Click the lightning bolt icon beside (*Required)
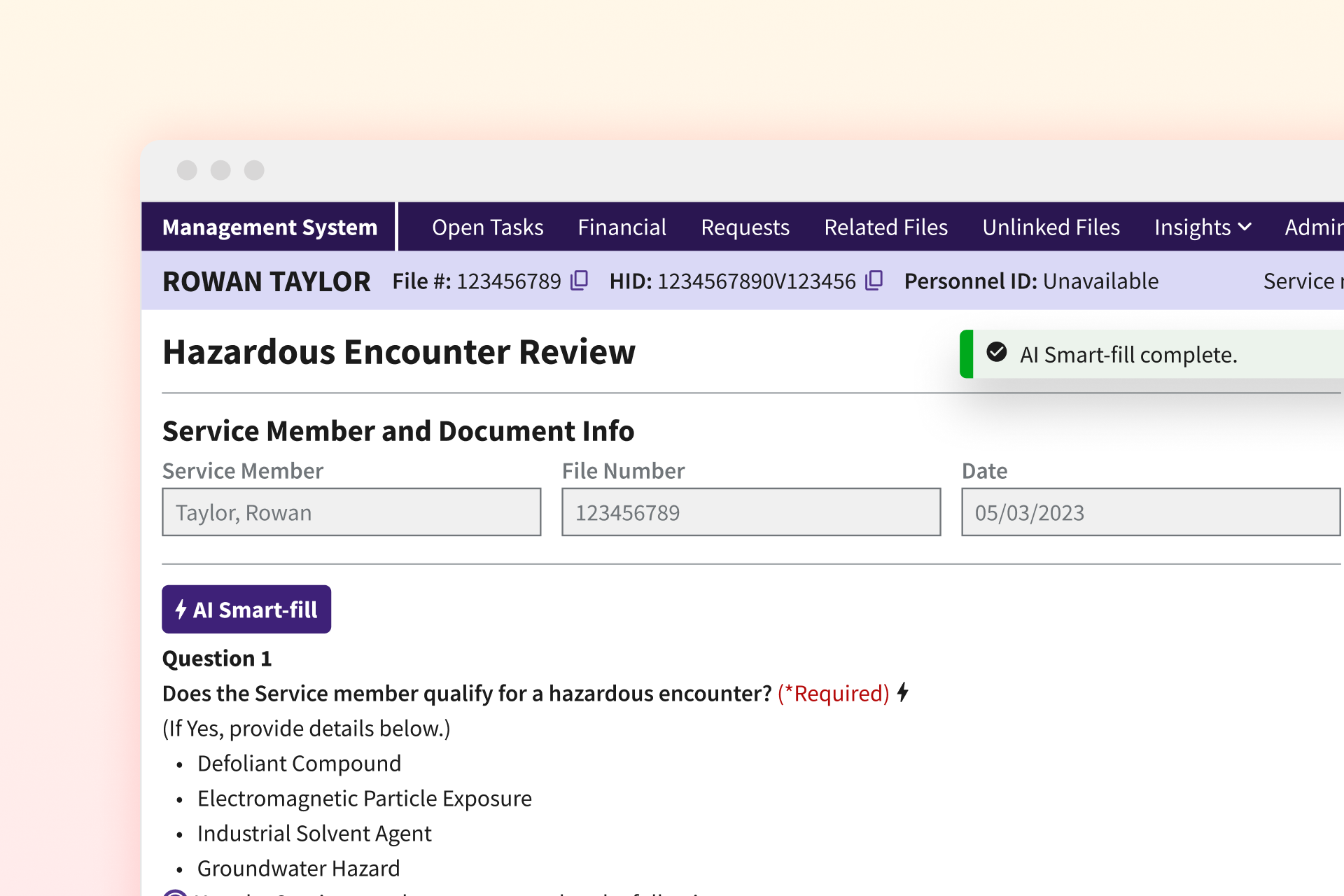 pyautogui.click(x=903, y=693)
